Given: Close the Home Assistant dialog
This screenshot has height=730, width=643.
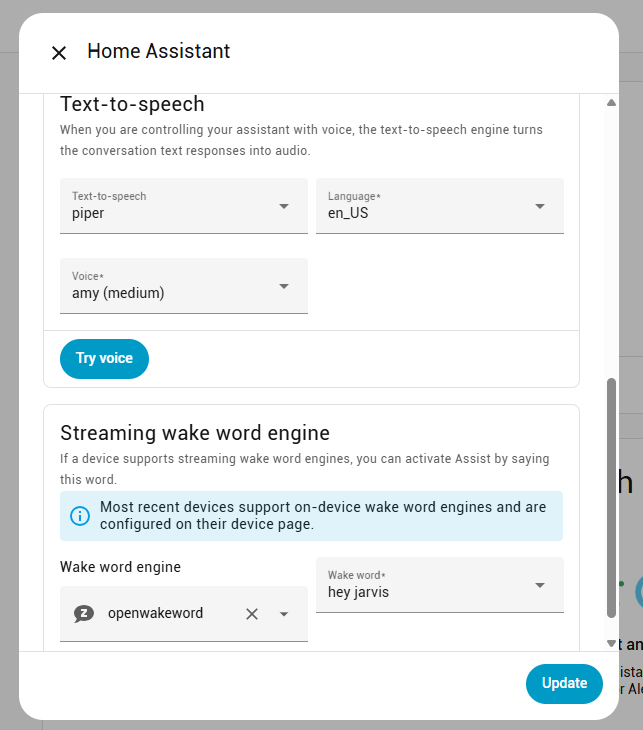Looking at the screenshot, I should click(59, 53).
